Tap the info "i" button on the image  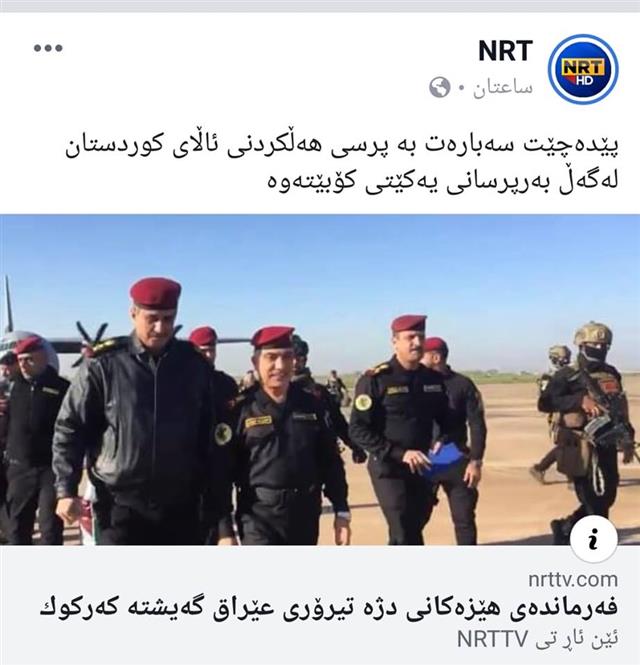593,539
